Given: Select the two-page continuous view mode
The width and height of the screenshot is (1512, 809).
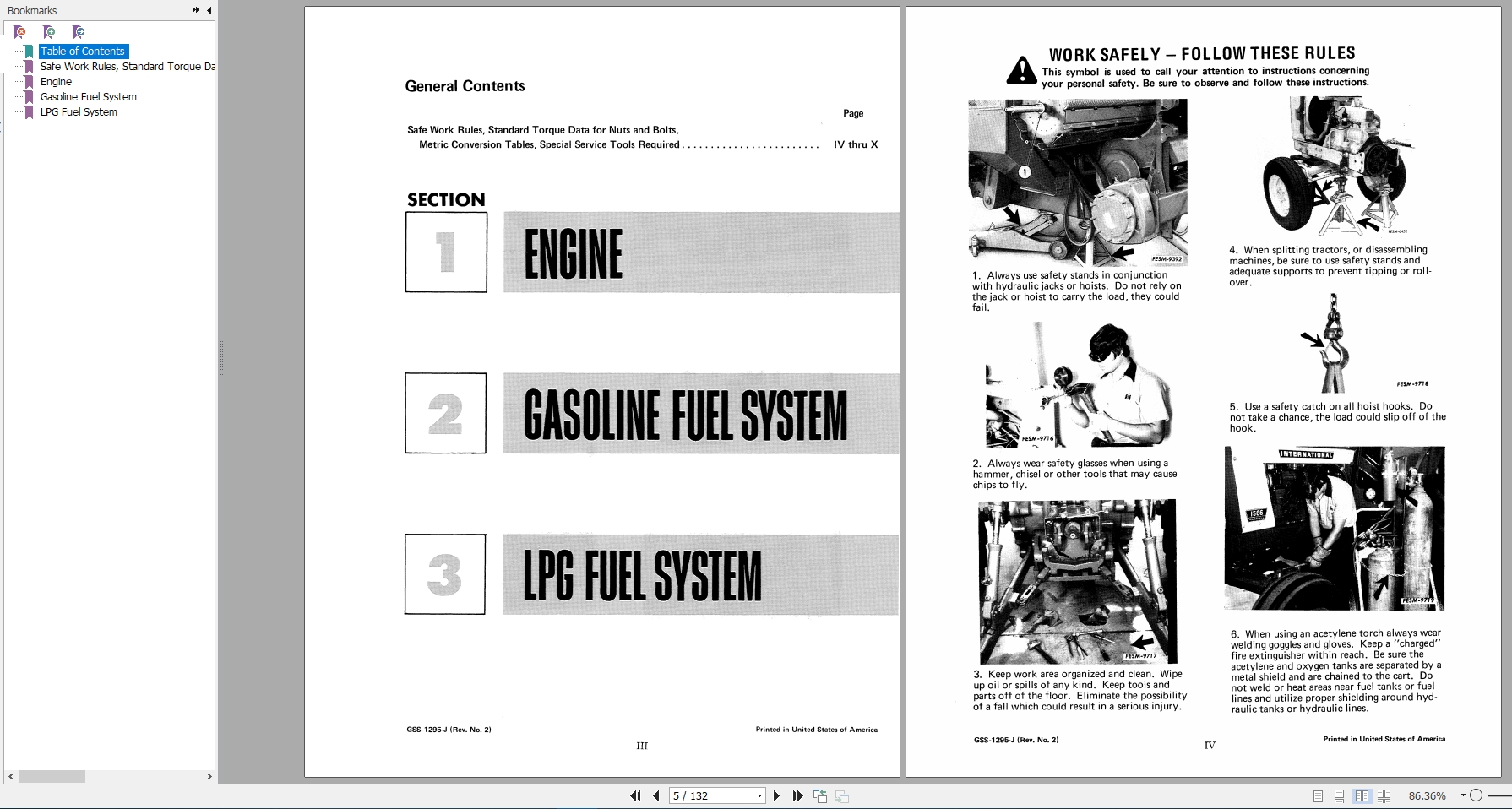Looking at the screenshot, I should click(x=1384, y=795).
